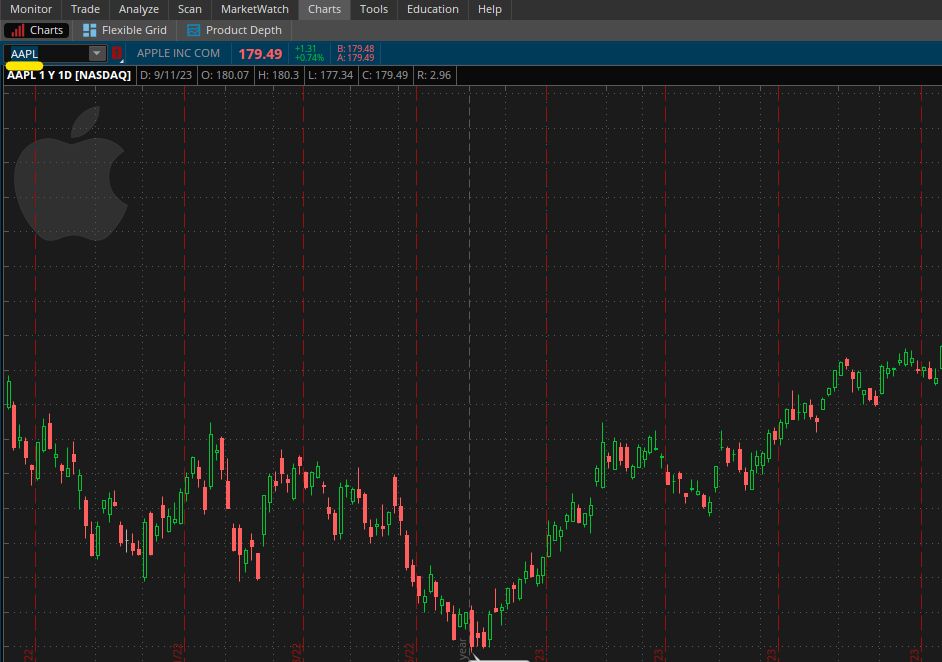Click the APPLE INC COM description label
The height and width of the screenshot is (662, 942).
pyautogui.click(x=178, y=53)
